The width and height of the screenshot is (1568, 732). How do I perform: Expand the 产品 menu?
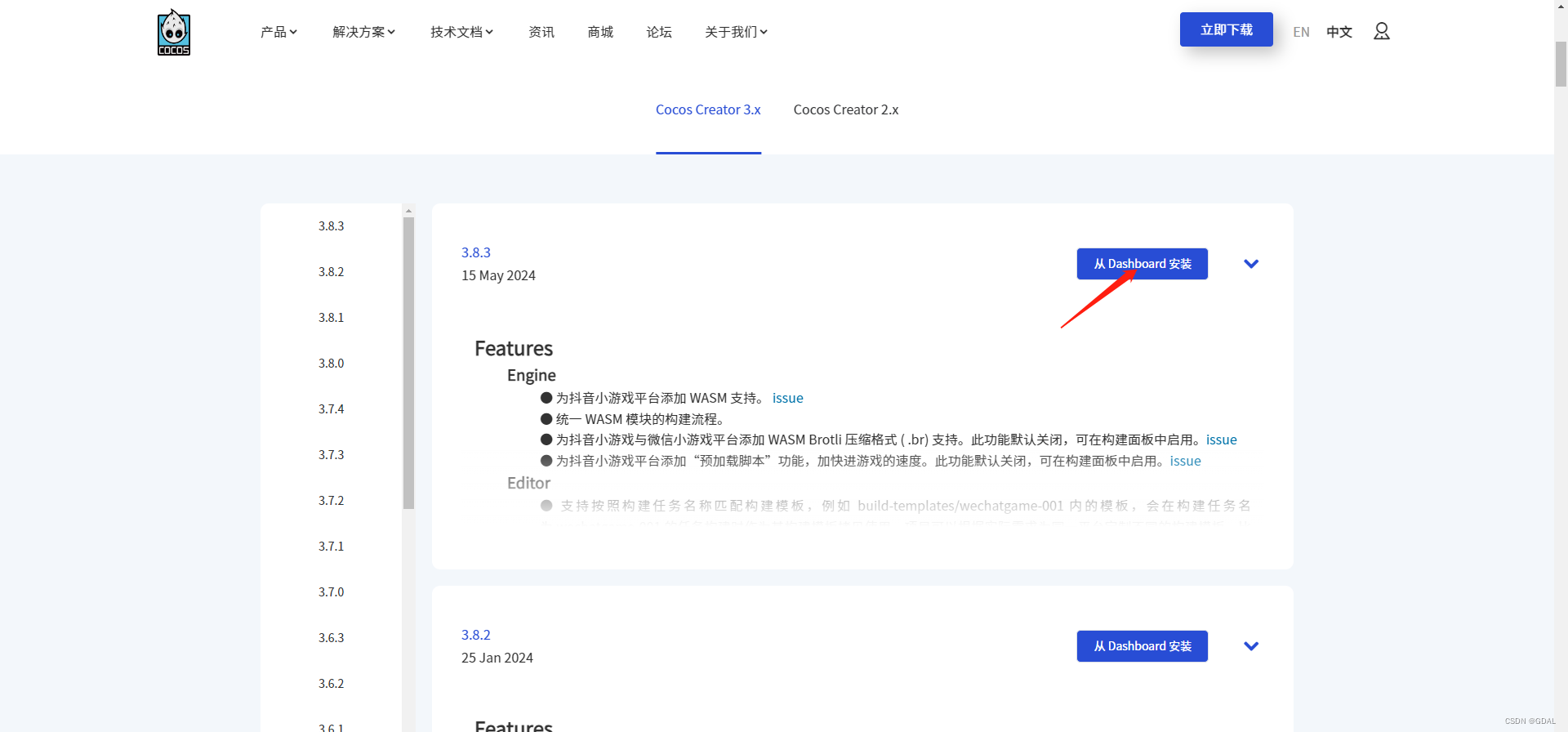coord(278,32)
